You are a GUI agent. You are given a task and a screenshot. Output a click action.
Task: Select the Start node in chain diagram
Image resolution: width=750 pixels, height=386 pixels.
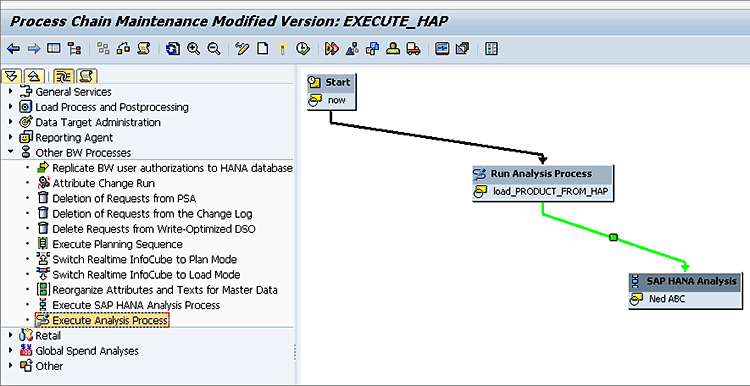pos(331,82)
